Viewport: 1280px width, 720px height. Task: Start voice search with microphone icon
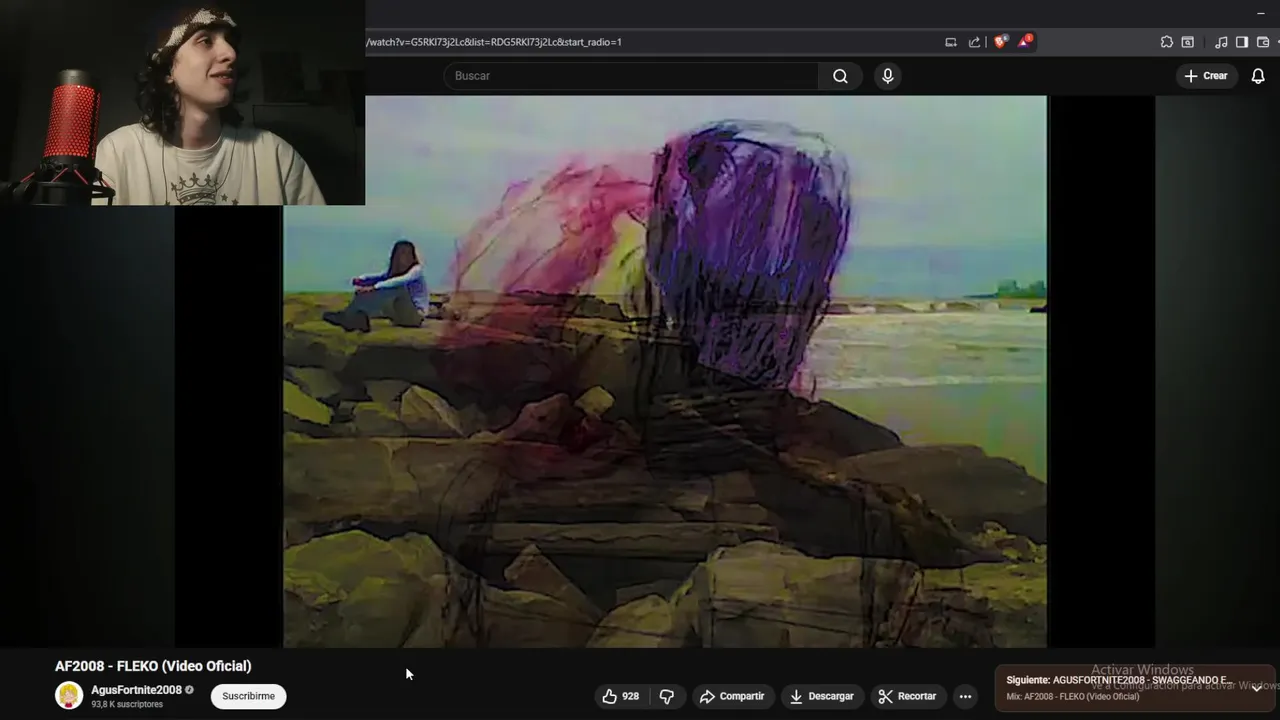click(887, 76)
